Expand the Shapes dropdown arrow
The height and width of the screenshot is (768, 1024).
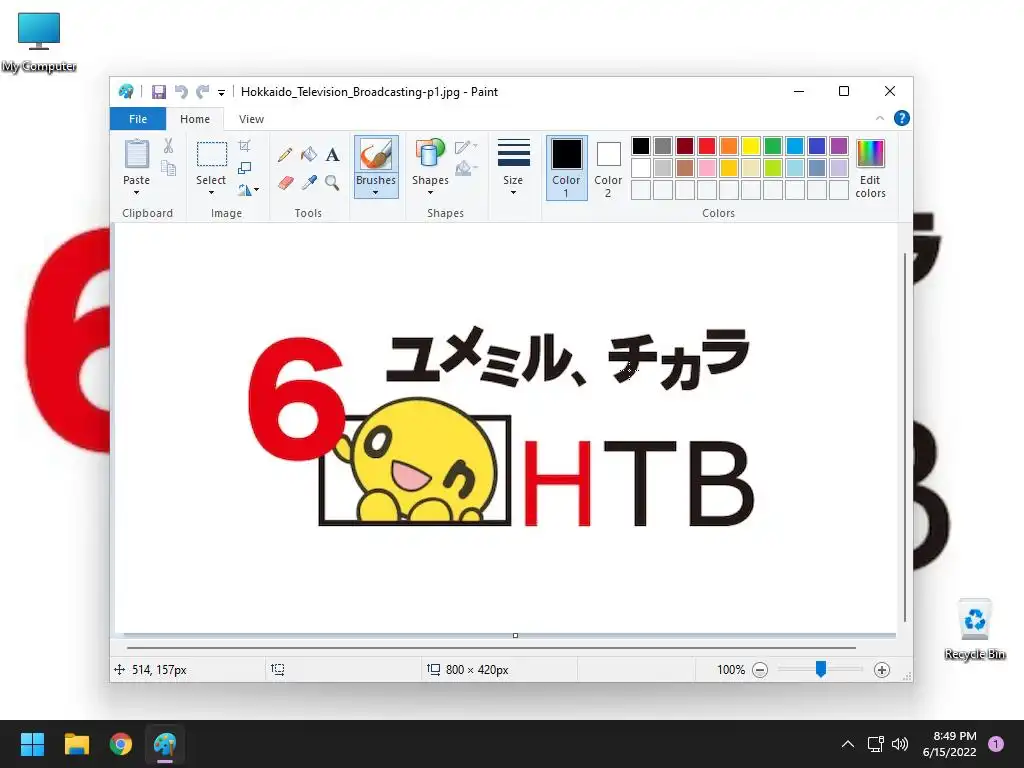click(x=430, y=193)
